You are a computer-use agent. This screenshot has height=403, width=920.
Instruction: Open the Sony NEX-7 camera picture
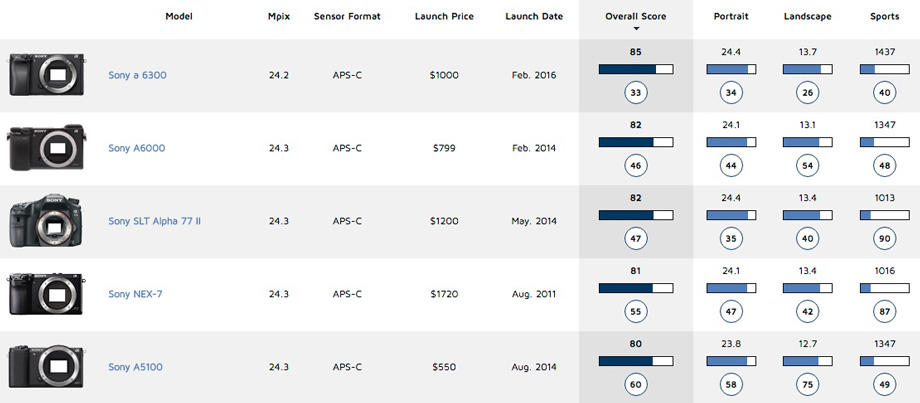click(47, 293)
